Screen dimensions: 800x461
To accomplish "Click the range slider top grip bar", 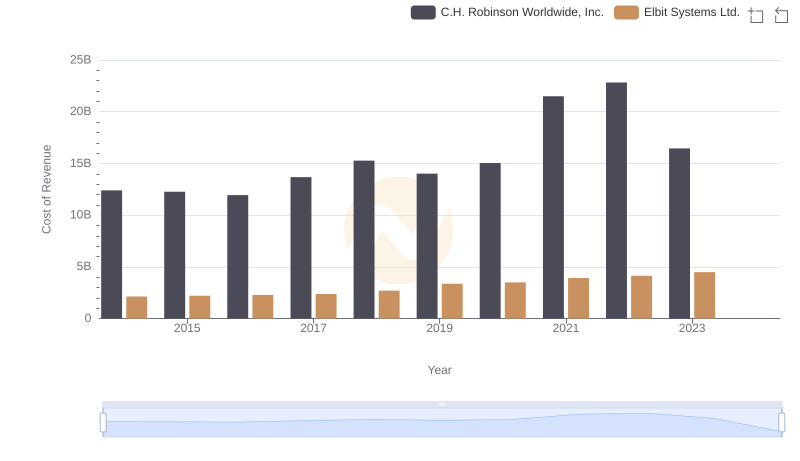I will pos(442,404).
